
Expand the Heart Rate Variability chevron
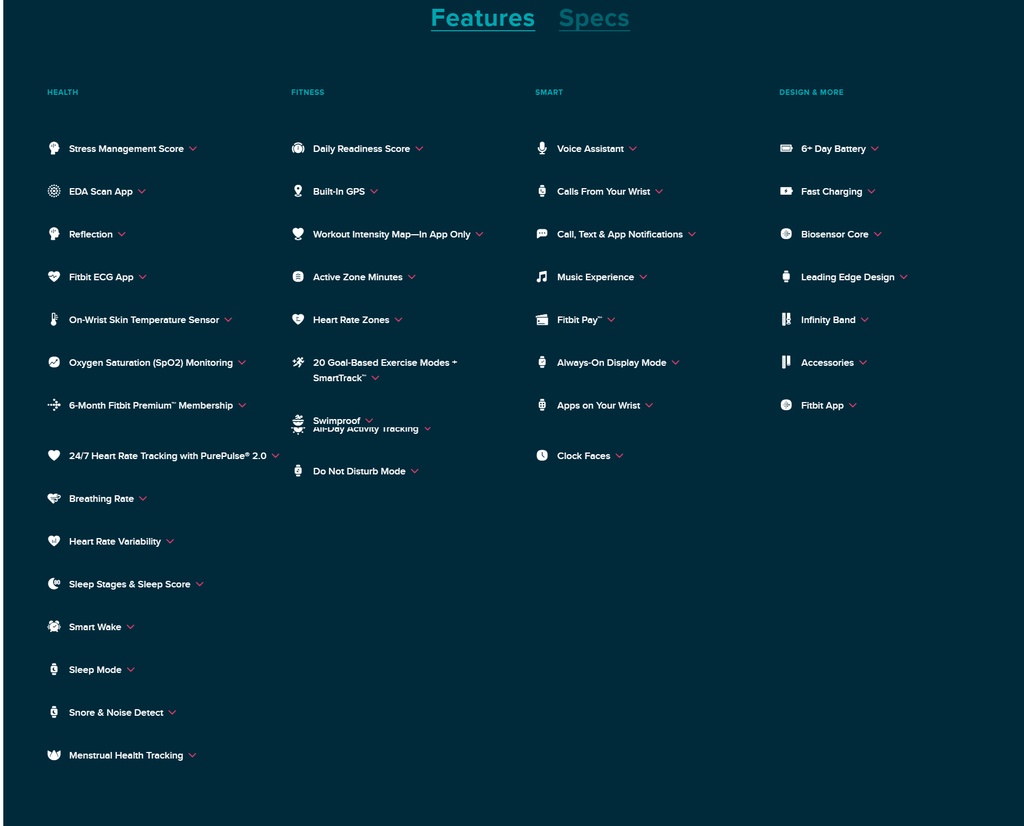170,541
